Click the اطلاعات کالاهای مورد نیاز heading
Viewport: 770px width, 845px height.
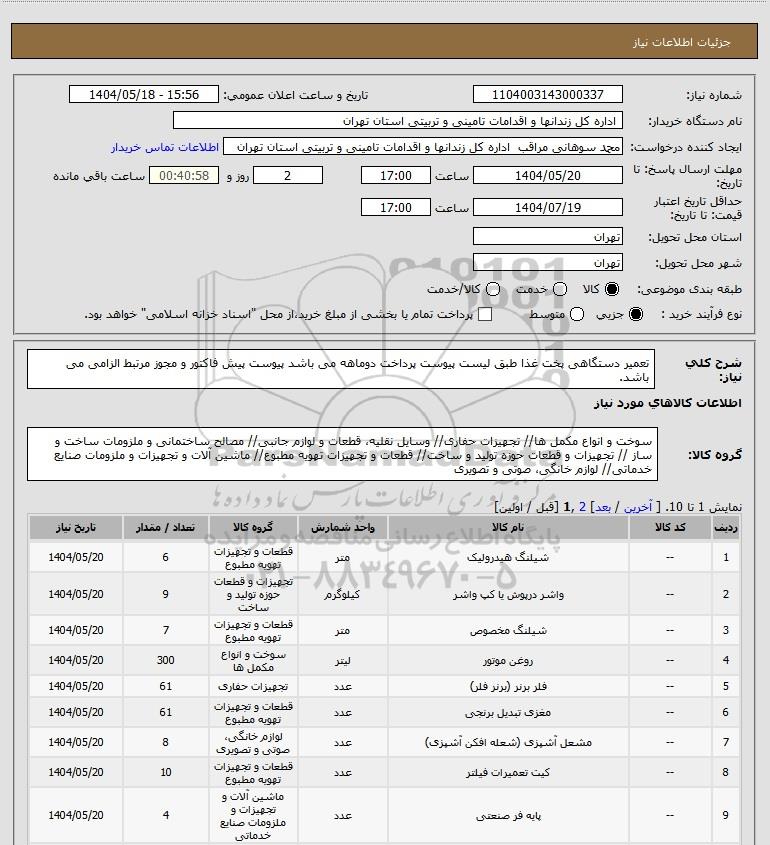668,403
